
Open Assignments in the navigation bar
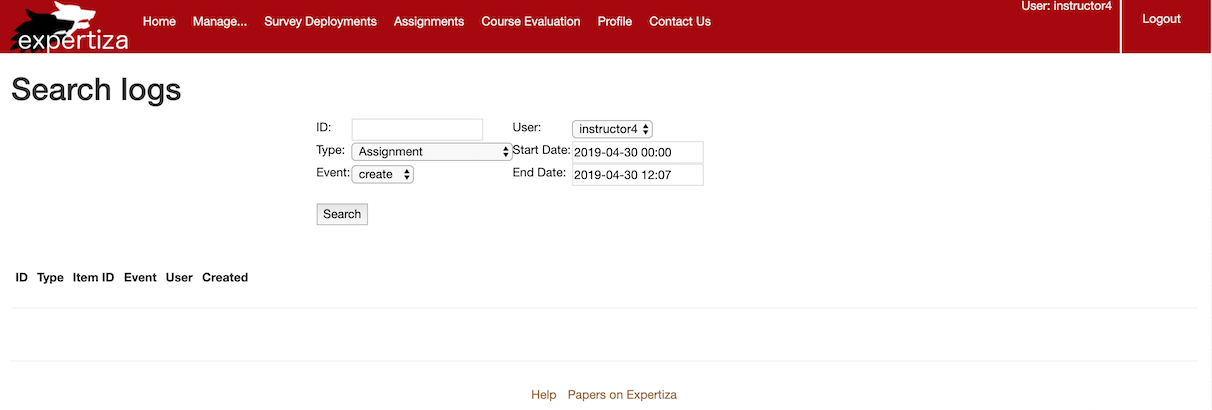[429, 21]
